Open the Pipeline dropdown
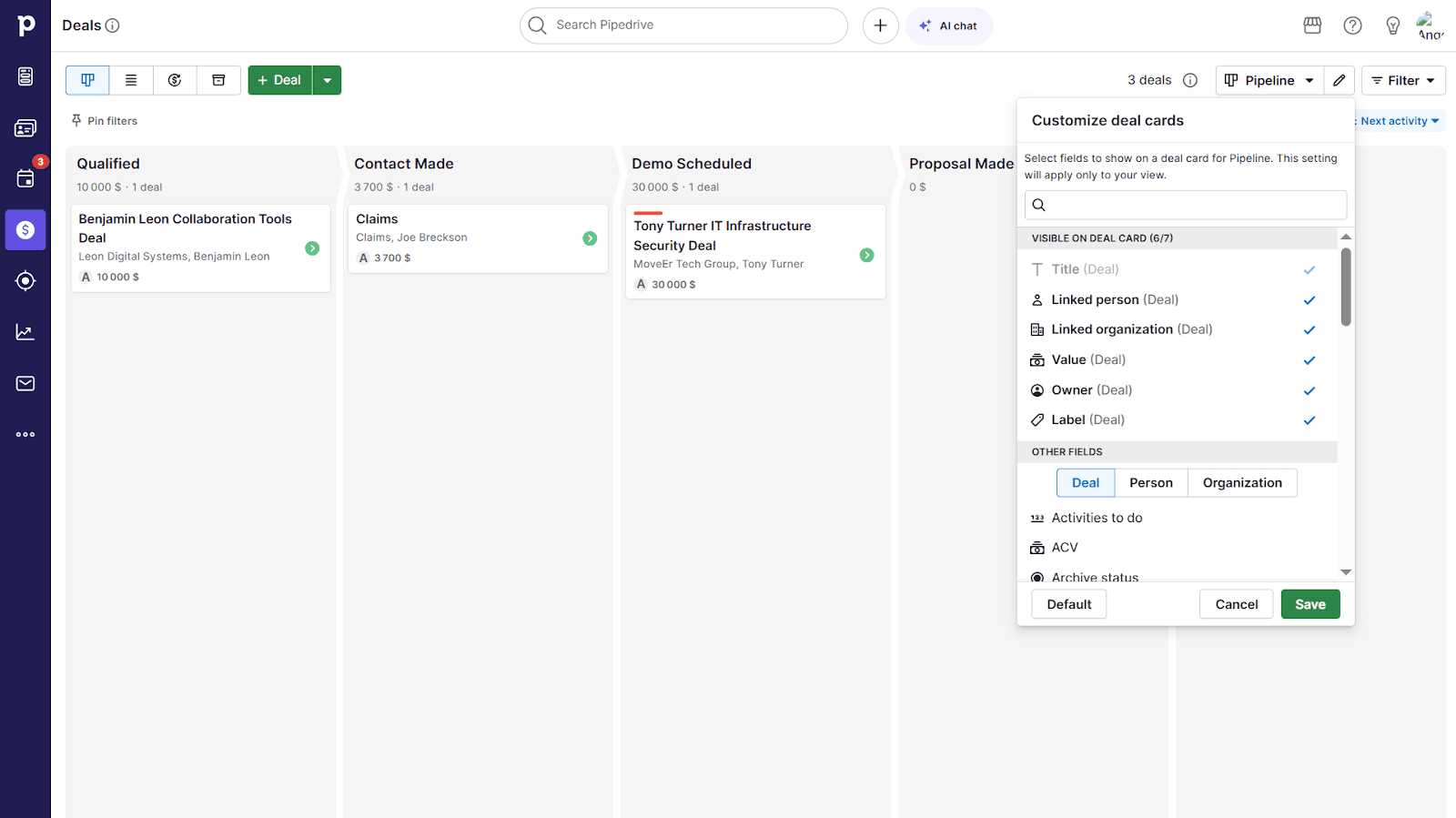Screen dimensions: 1456x818 (x=1269, y=80)
